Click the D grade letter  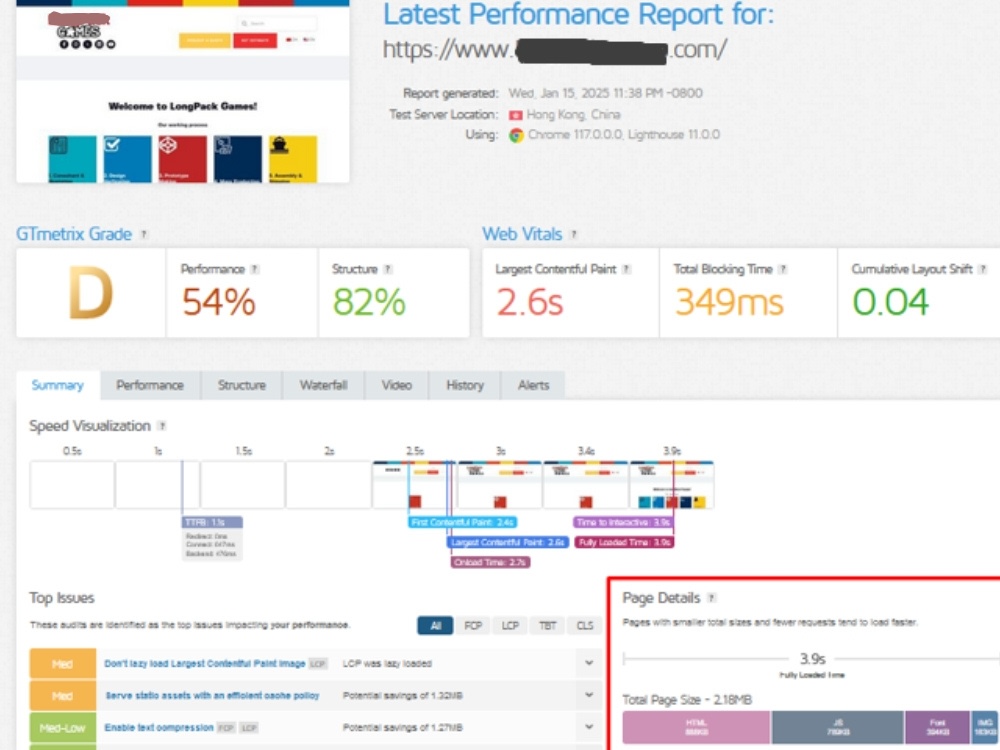coord(91,293)
